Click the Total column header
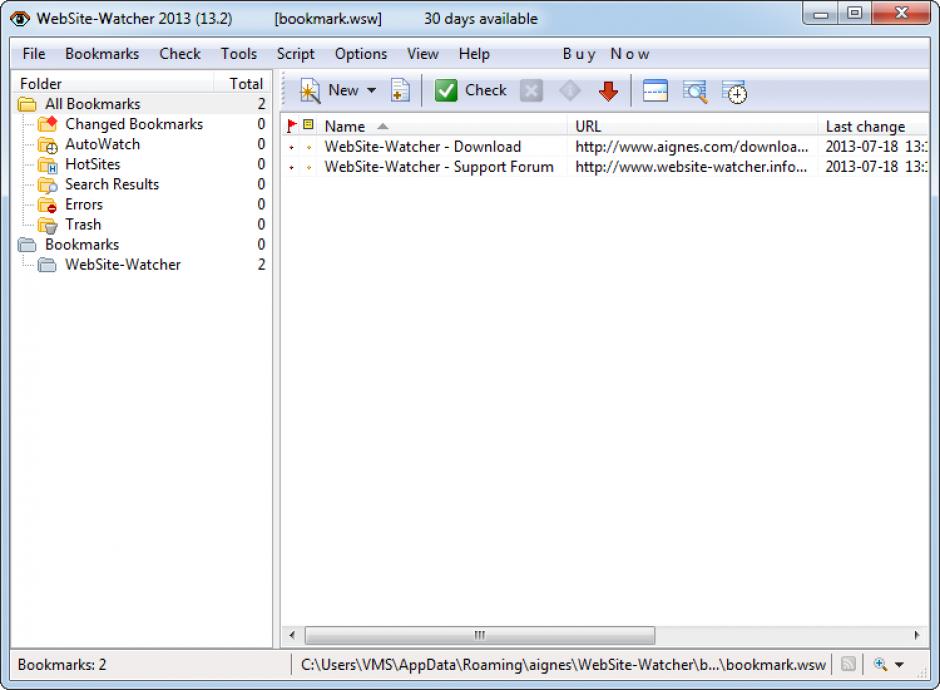The height and width of the screenshot is (690, 940). click(242, 83)
